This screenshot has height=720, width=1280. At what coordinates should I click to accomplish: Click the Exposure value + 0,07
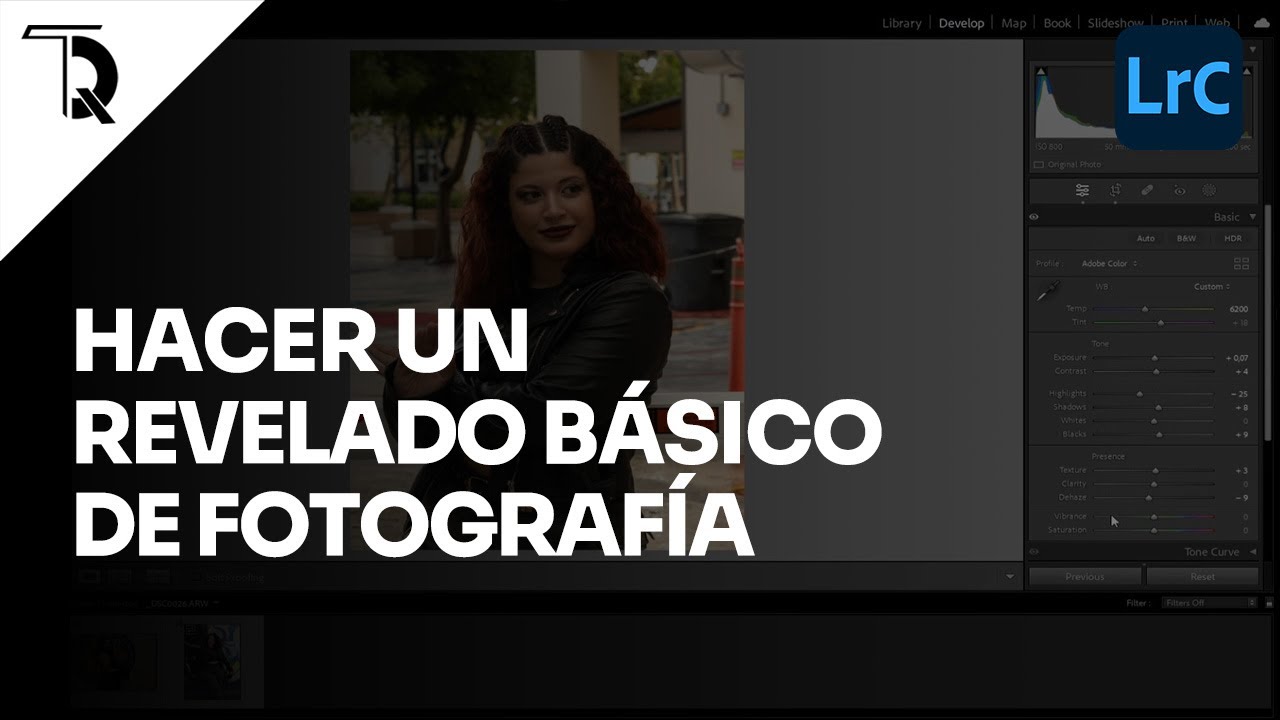tap(1236, 358)
